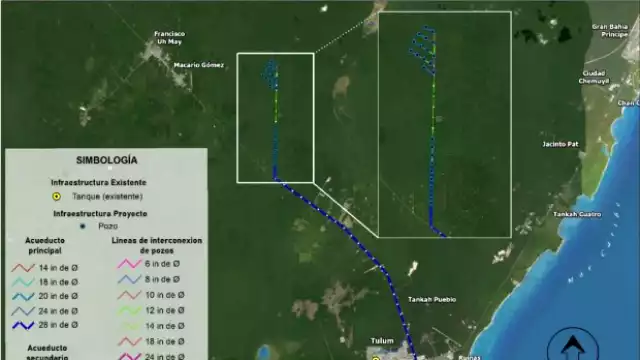
Task: Click the Lineas de interconexion de pozos heading
Action: click(157, 245)
